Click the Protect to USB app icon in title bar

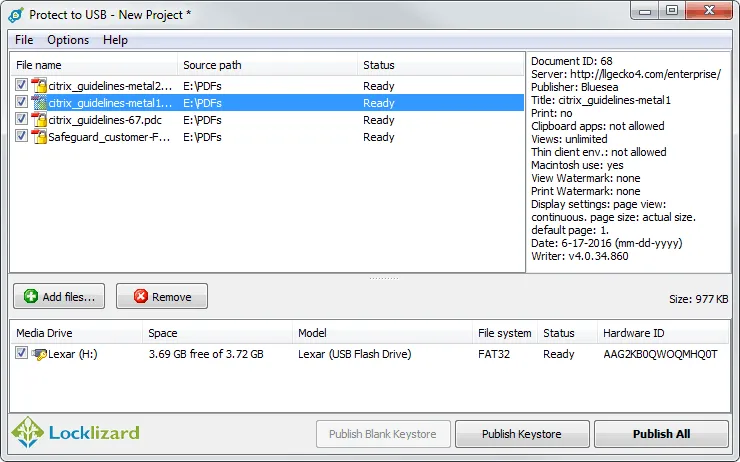point(16,15)
